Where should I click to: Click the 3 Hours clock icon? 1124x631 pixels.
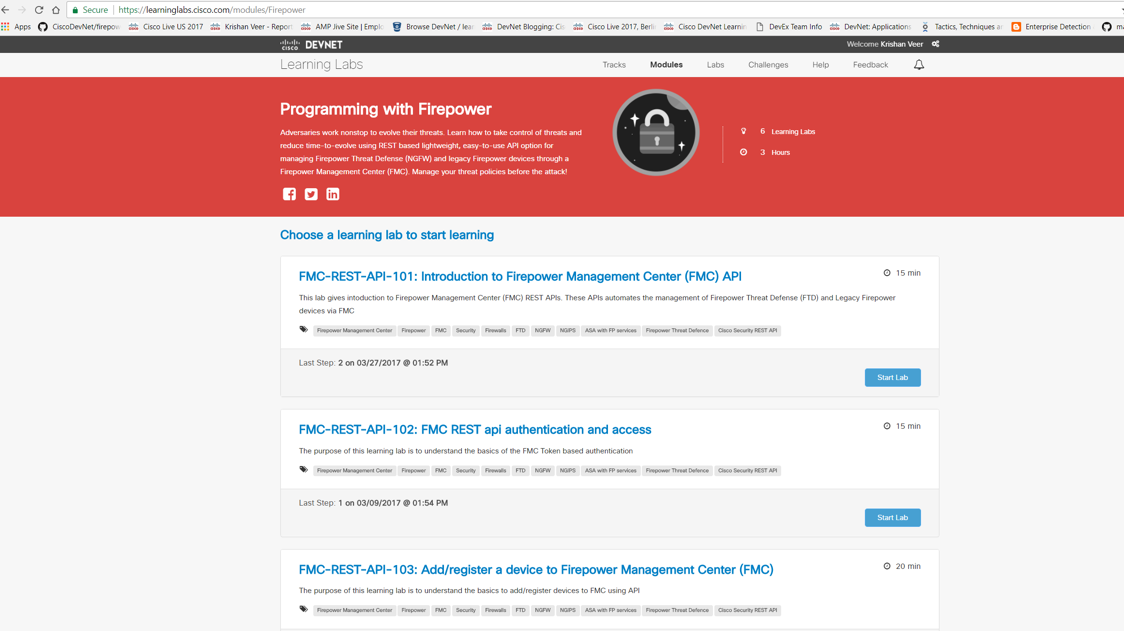[743, 152]
